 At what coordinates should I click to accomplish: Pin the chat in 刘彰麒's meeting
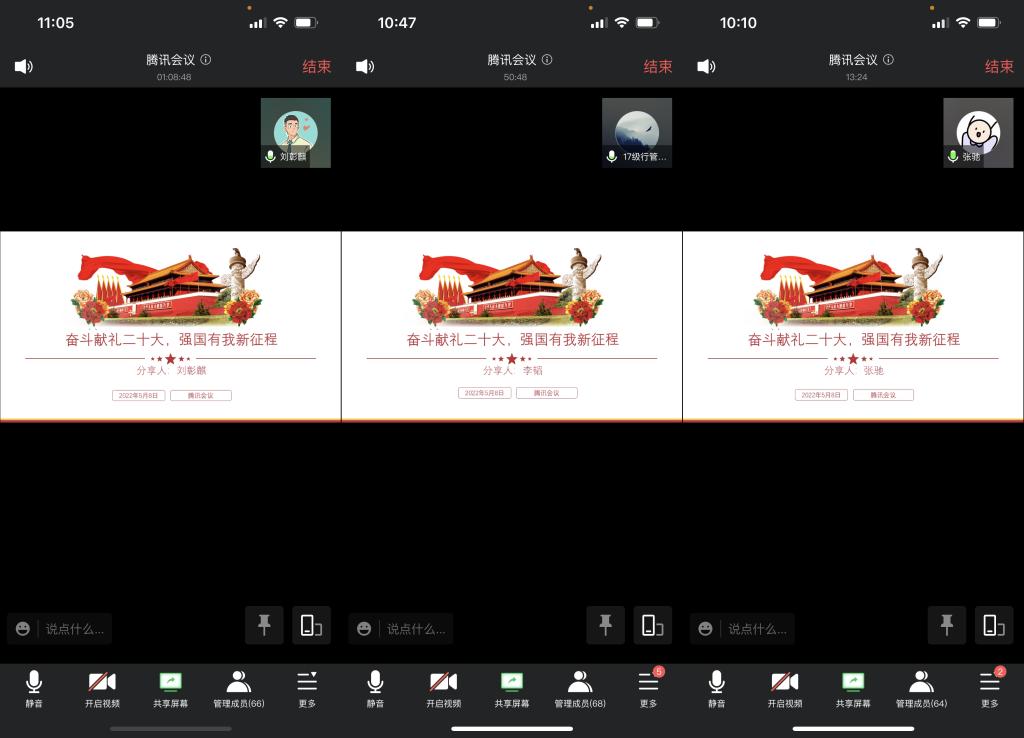point(264,625)
